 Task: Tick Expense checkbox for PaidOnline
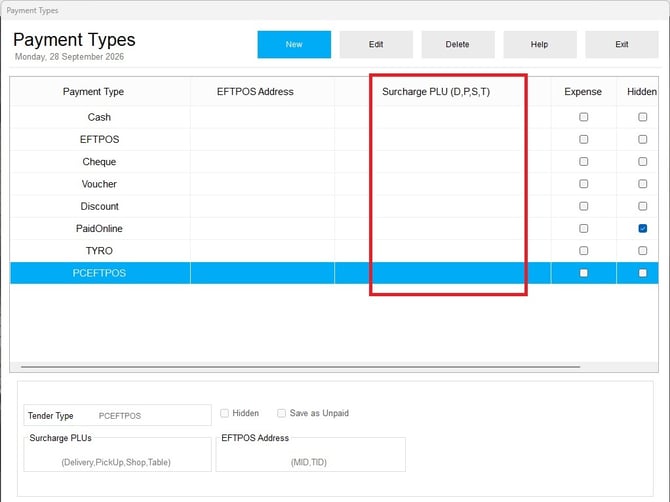tap(583, 229)
